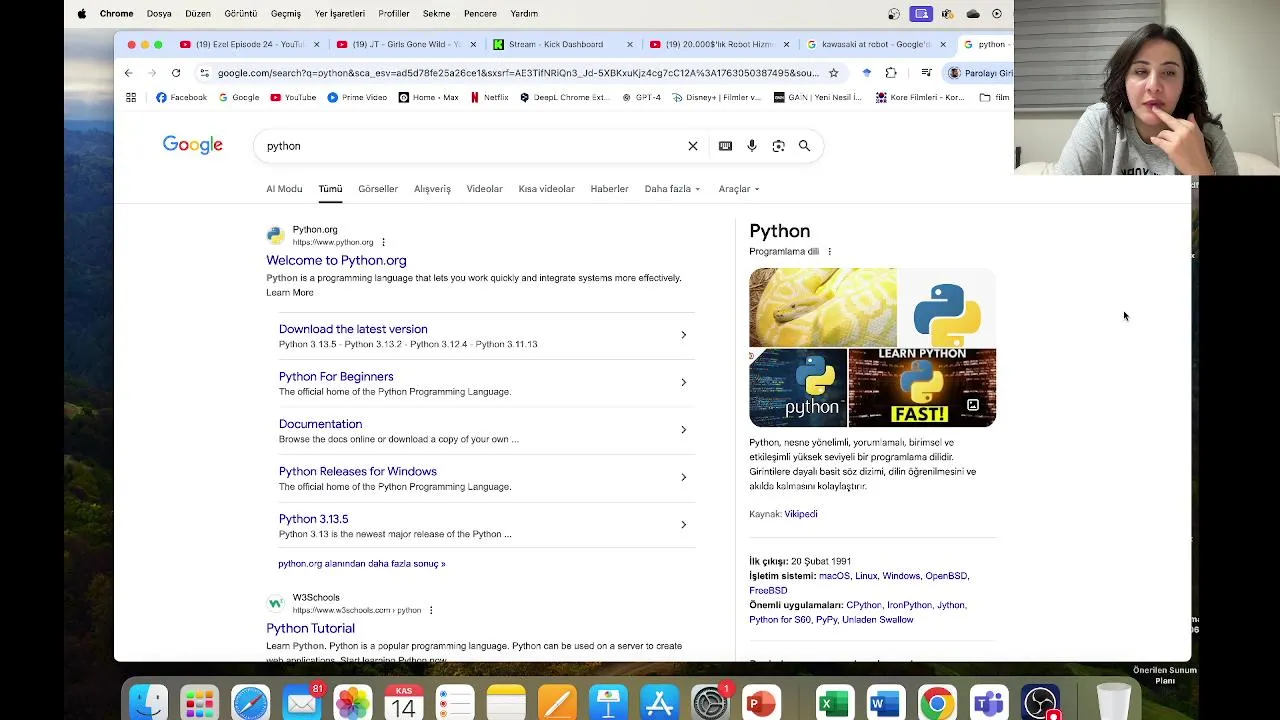The height and width of the screenshot is (720, 1280).
Task: Open Photos from the Dock
Action: [352, 702]
